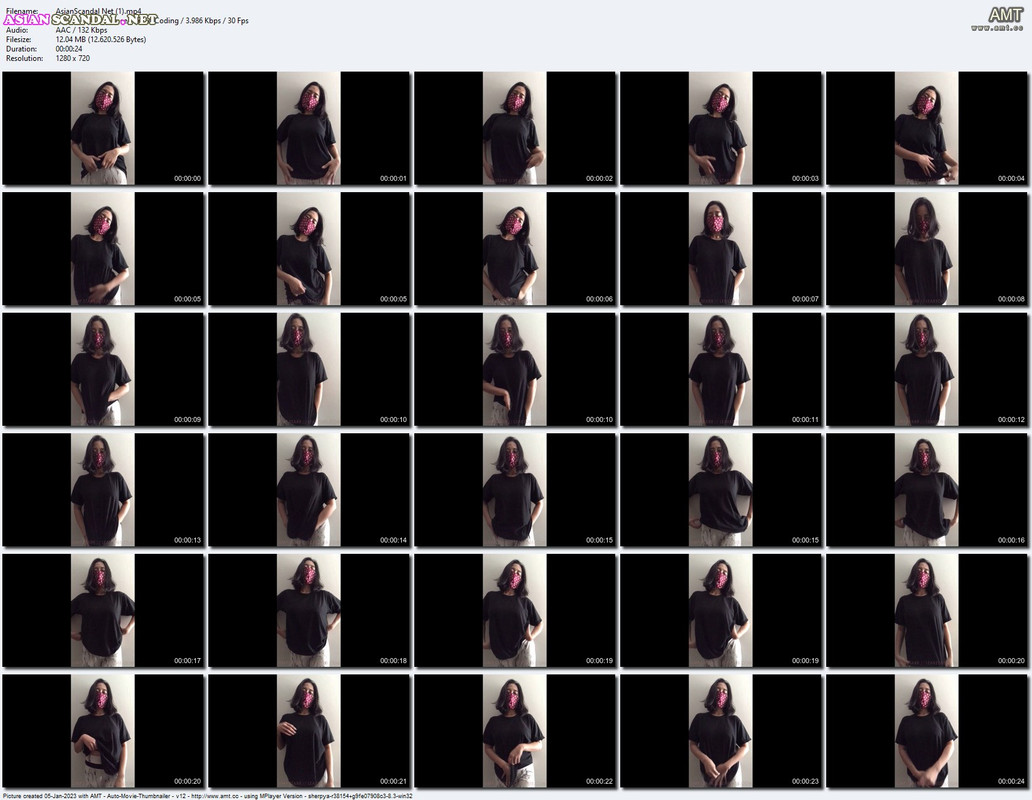The height and width of the screenshot is (800, 1032).
Task: Choose the frame stamped 00:00:18
Action: click(x=309, y=611)
